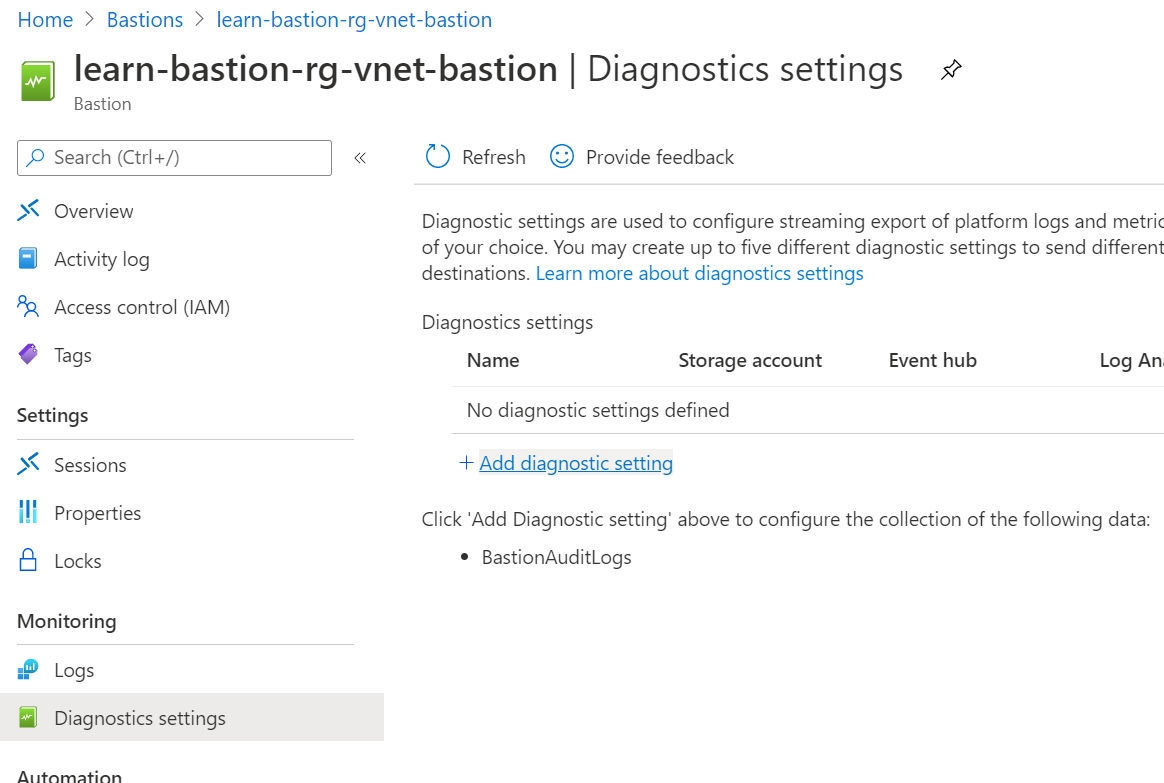Click the Logs chart icon
1164x783 pixels.
[x=28, y=669]
